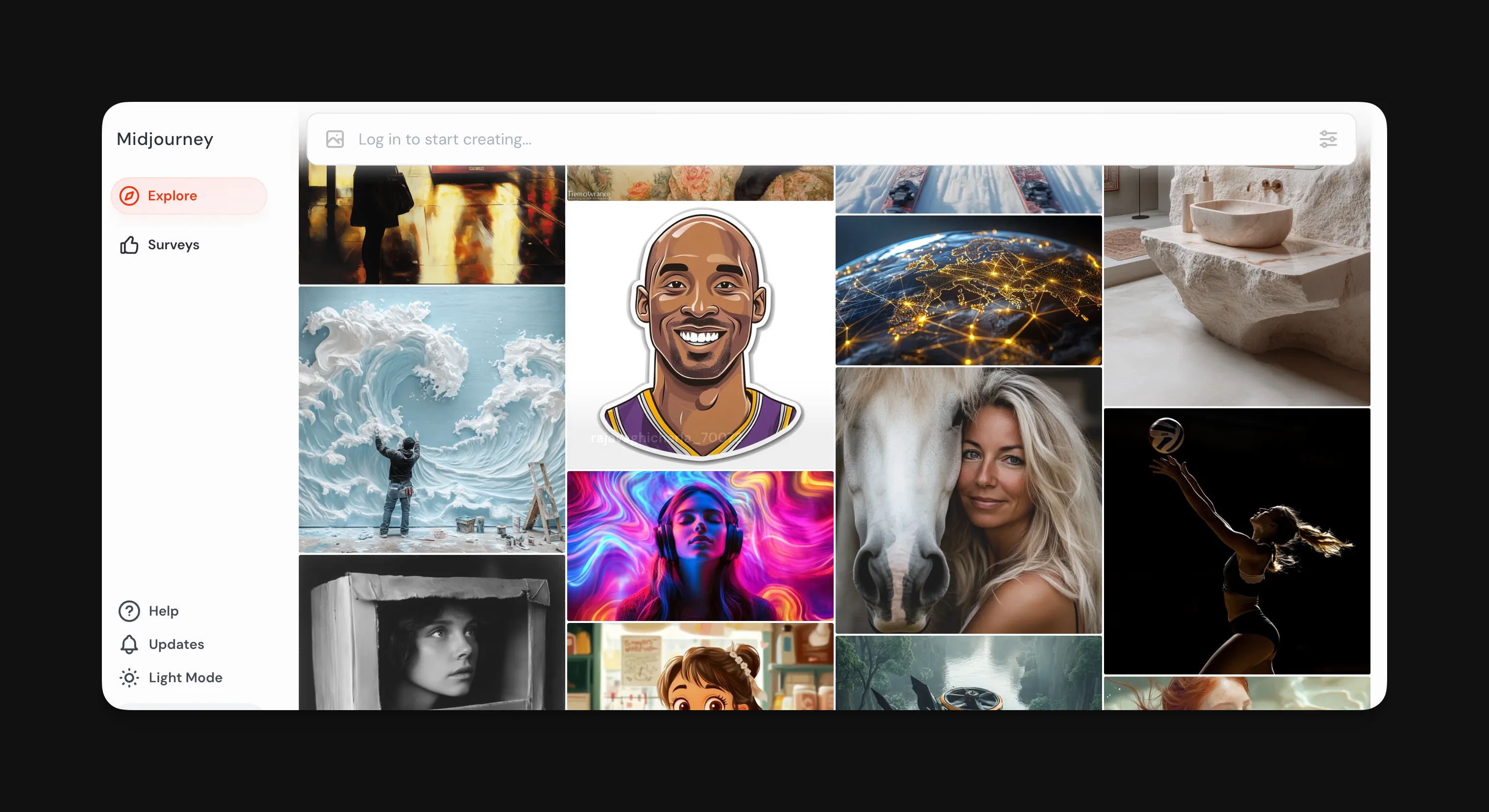Go to Surveys page

173,245
